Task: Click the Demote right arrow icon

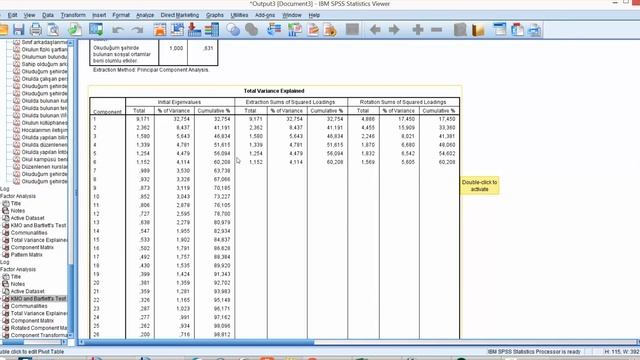Action: 394,30
